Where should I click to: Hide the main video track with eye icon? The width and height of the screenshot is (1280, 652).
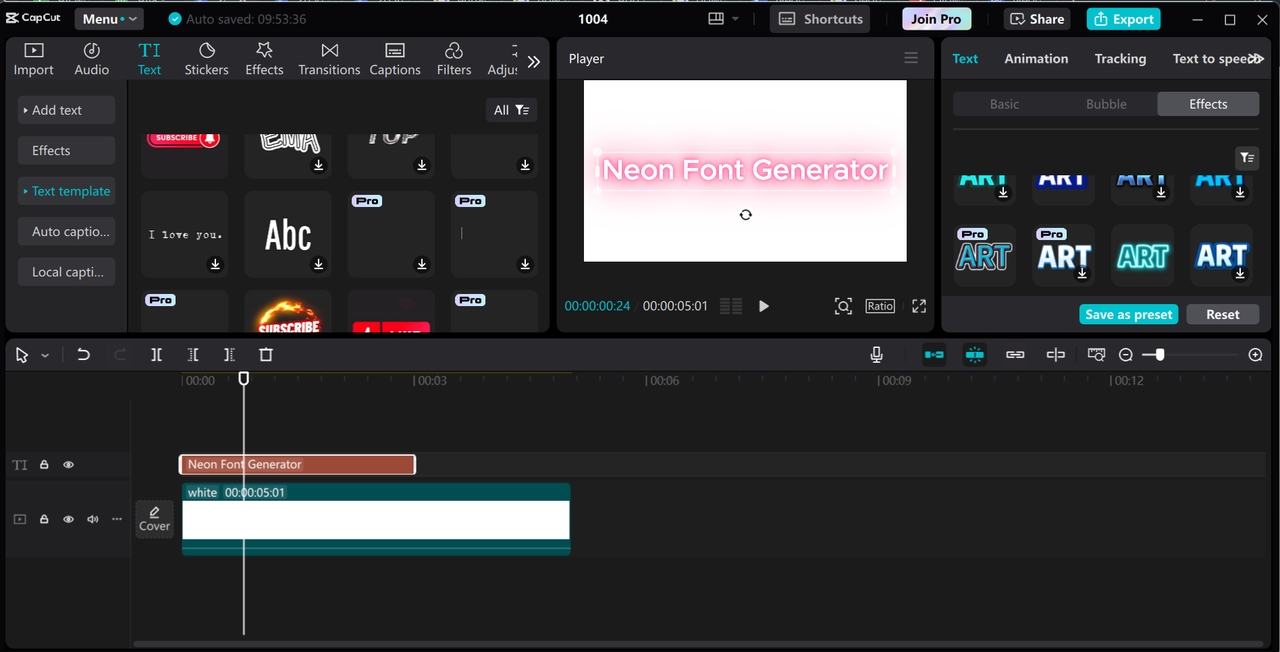pos(69,519)
